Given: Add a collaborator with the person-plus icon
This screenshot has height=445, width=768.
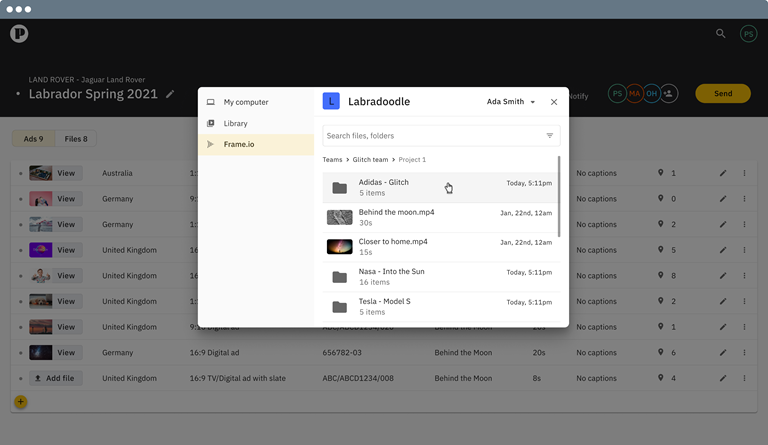Looking at the screenshot, I should 669,94.
